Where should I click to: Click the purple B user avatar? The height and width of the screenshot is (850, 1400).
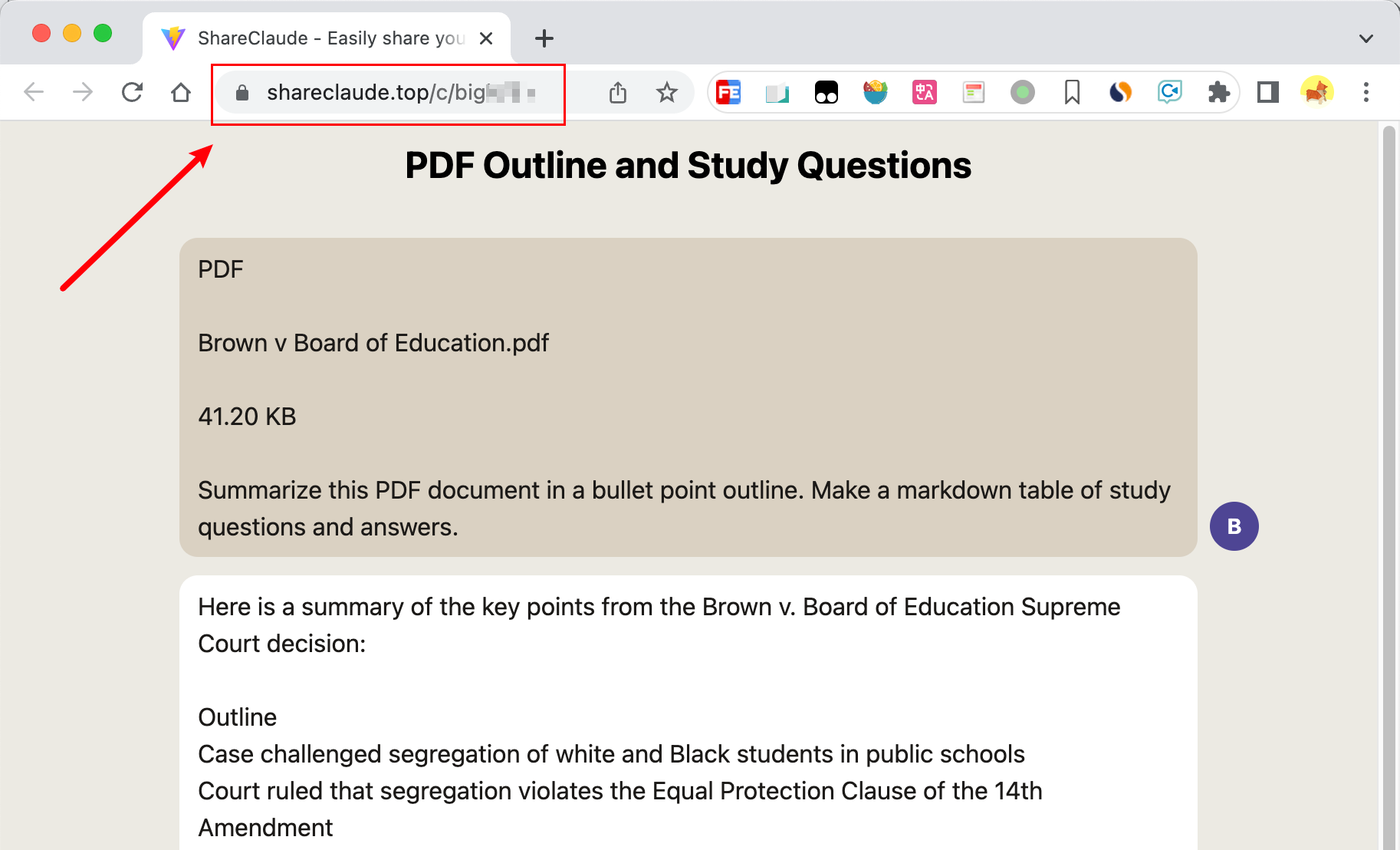1234,526
